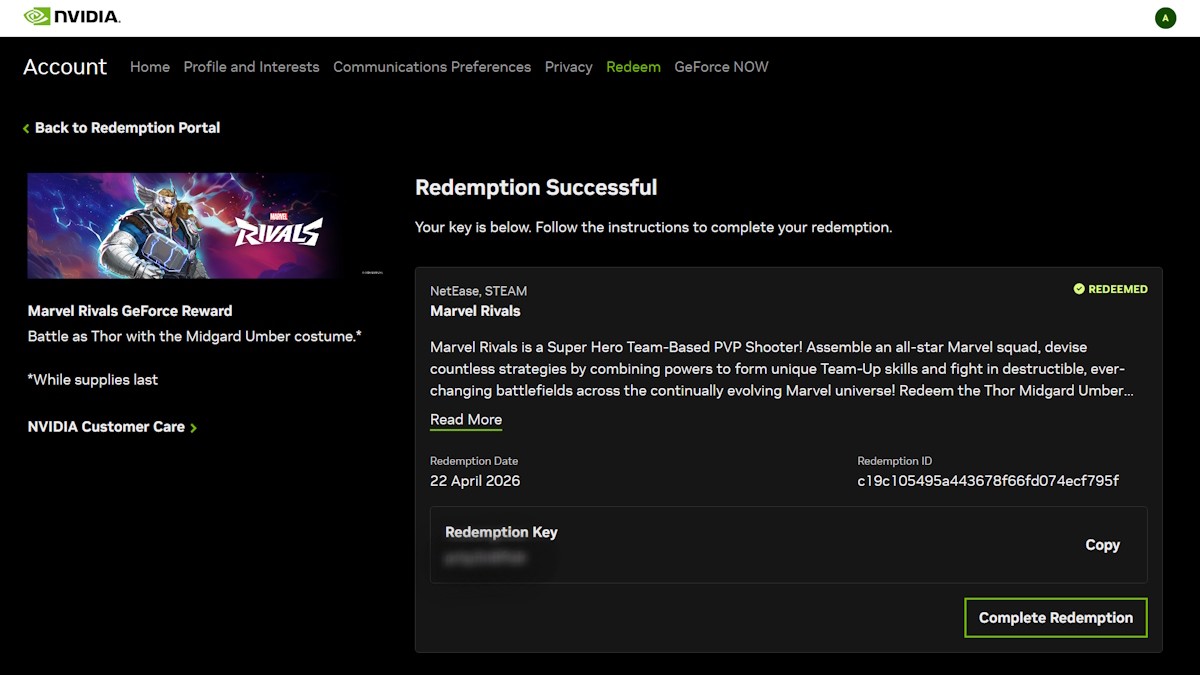Click the Marvel Rivals banner image

(x=205, y=225)
